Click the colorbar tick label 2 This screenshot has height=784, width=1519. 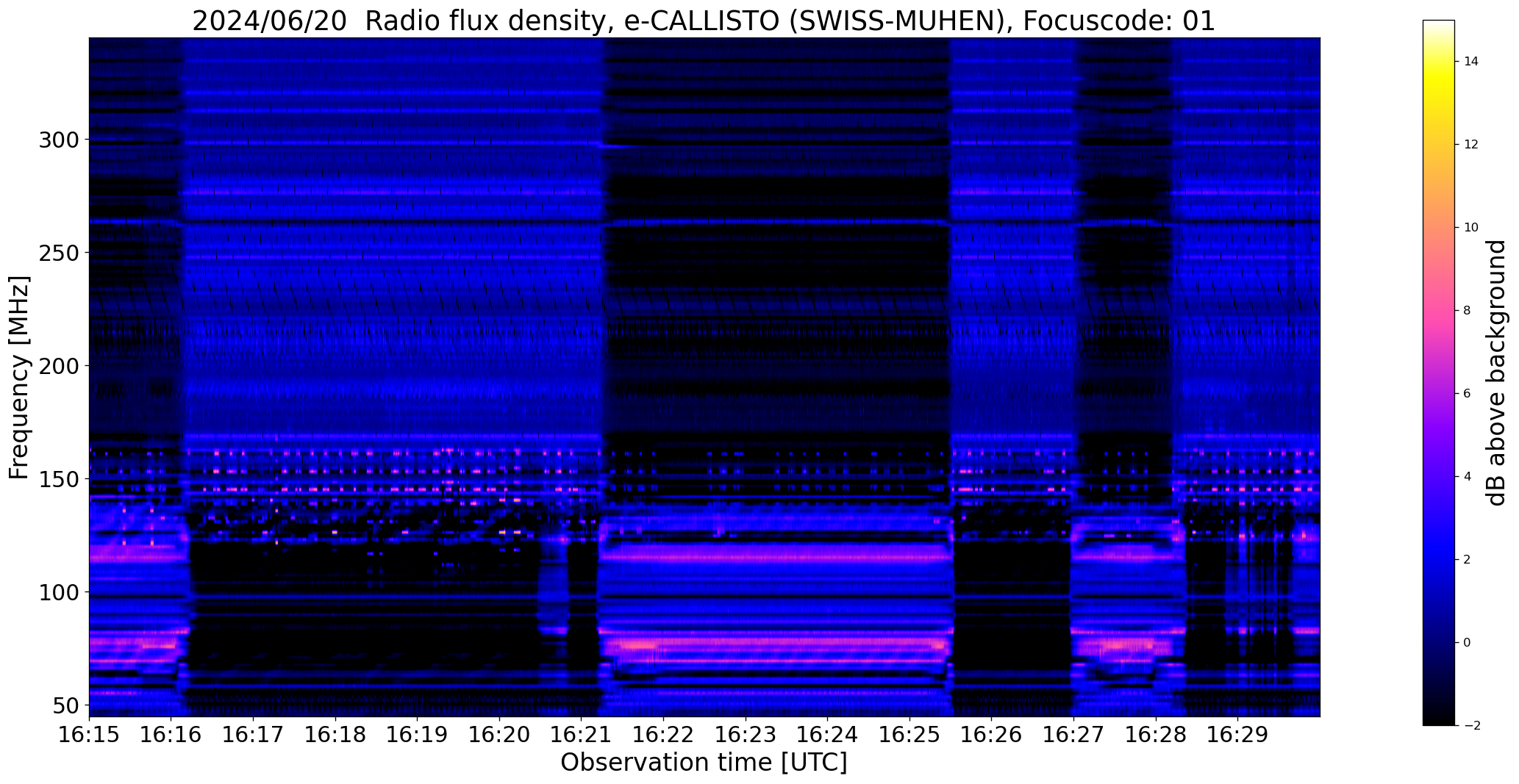[x=1468, y=560]
